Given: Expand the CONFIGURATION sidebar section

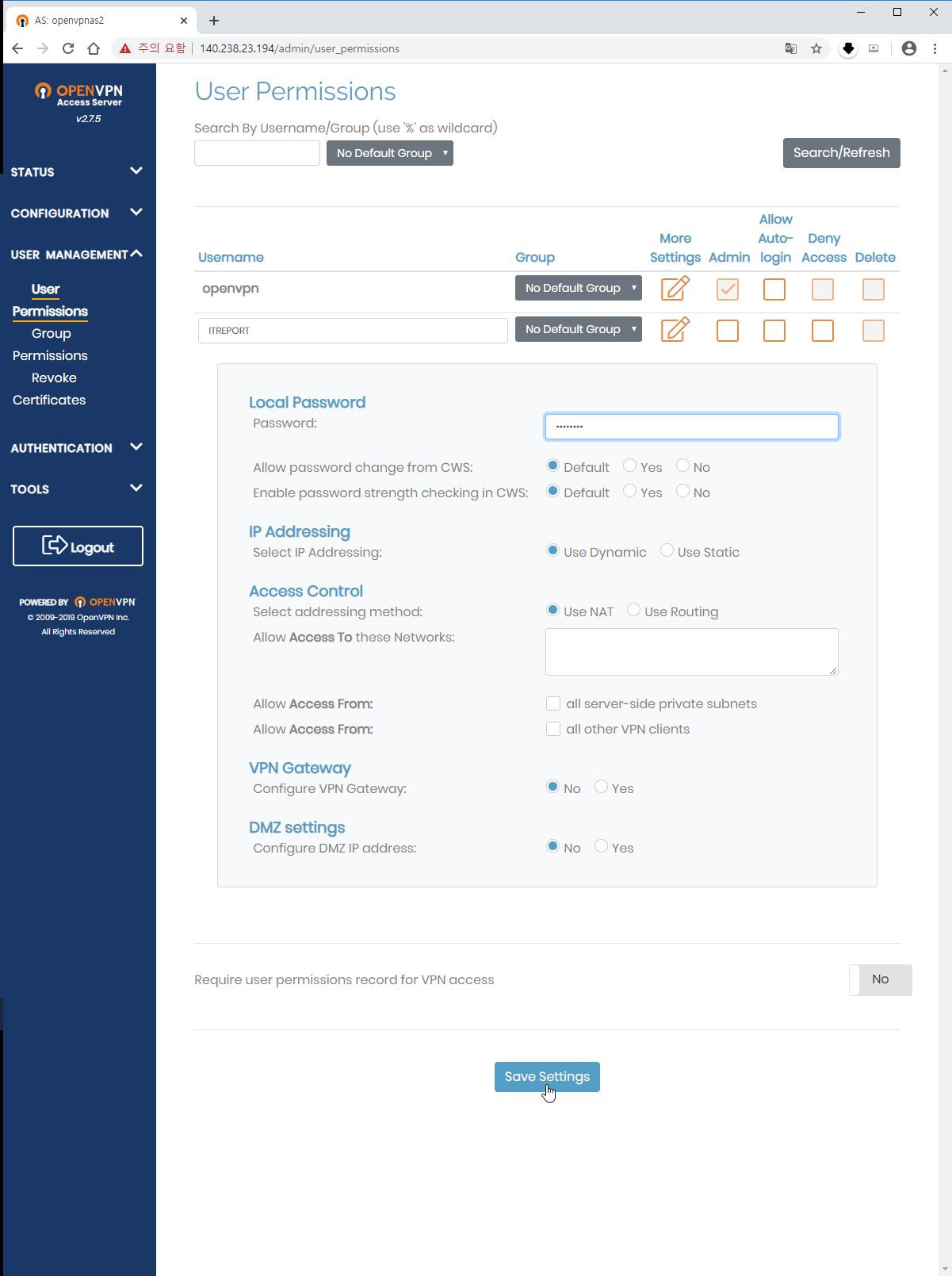Looking at the screenshot, I should pyautogui.click(x=77, y=213).
